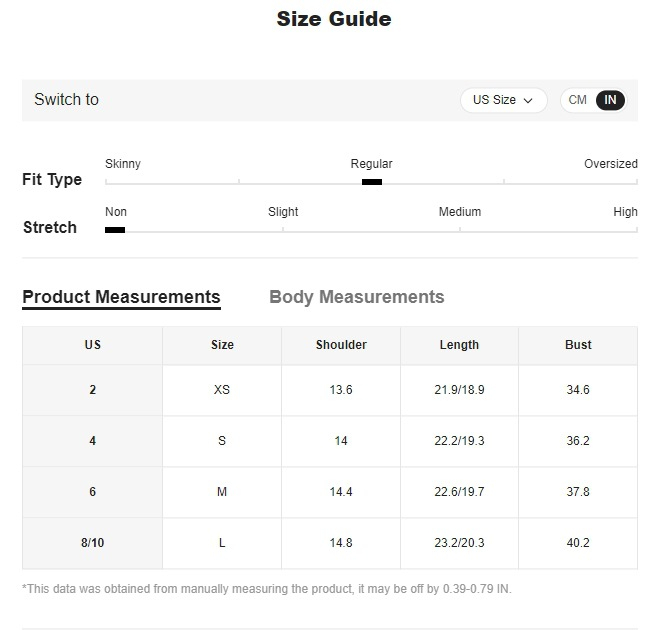Open the US Size dropdown
663x630 pixels.
tap(503, 100)
